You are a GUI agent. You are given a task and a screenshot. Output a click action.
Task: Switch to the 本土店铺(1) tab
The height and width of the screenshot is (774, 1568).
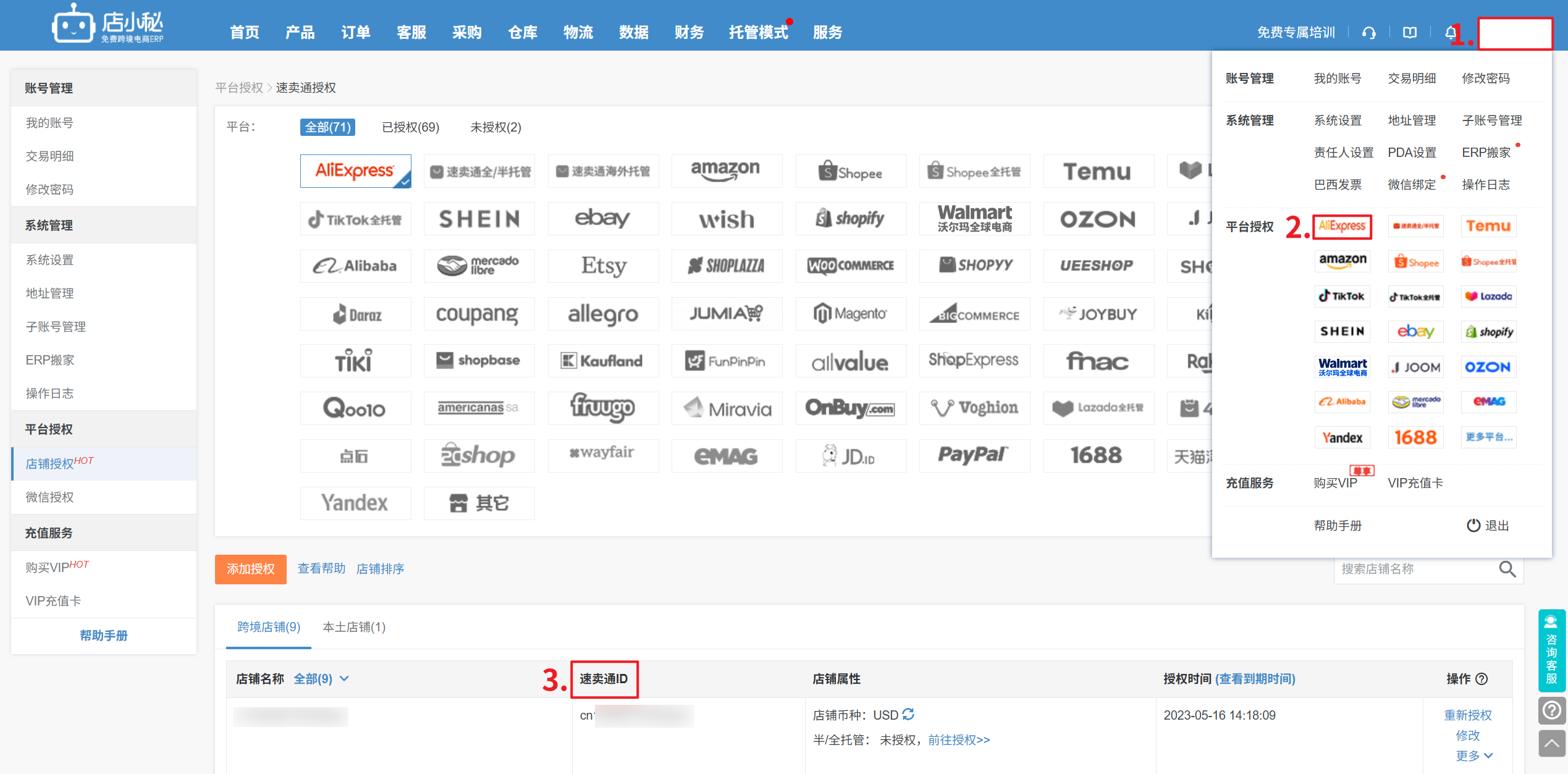click(x=354, y=627)
